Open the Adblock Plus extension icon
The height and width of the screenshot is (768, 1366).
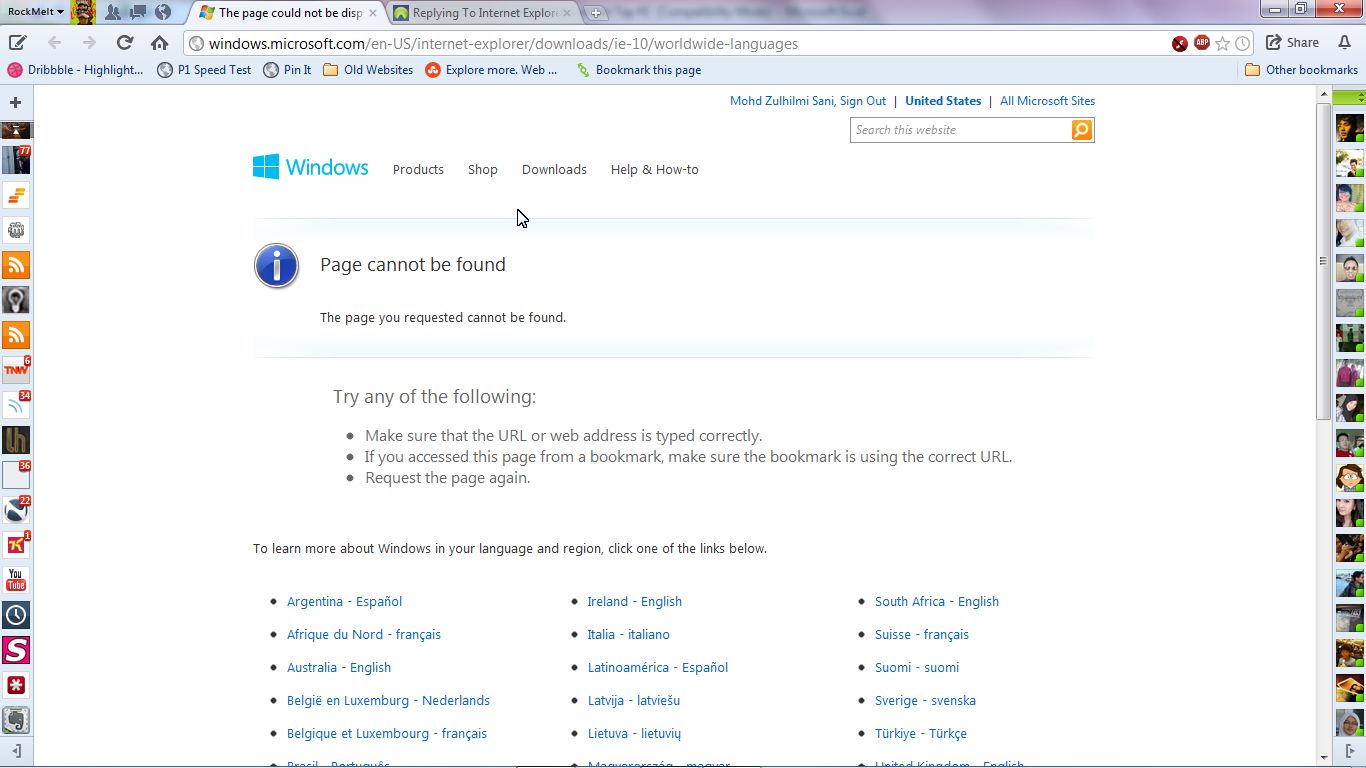(1202, 43)
